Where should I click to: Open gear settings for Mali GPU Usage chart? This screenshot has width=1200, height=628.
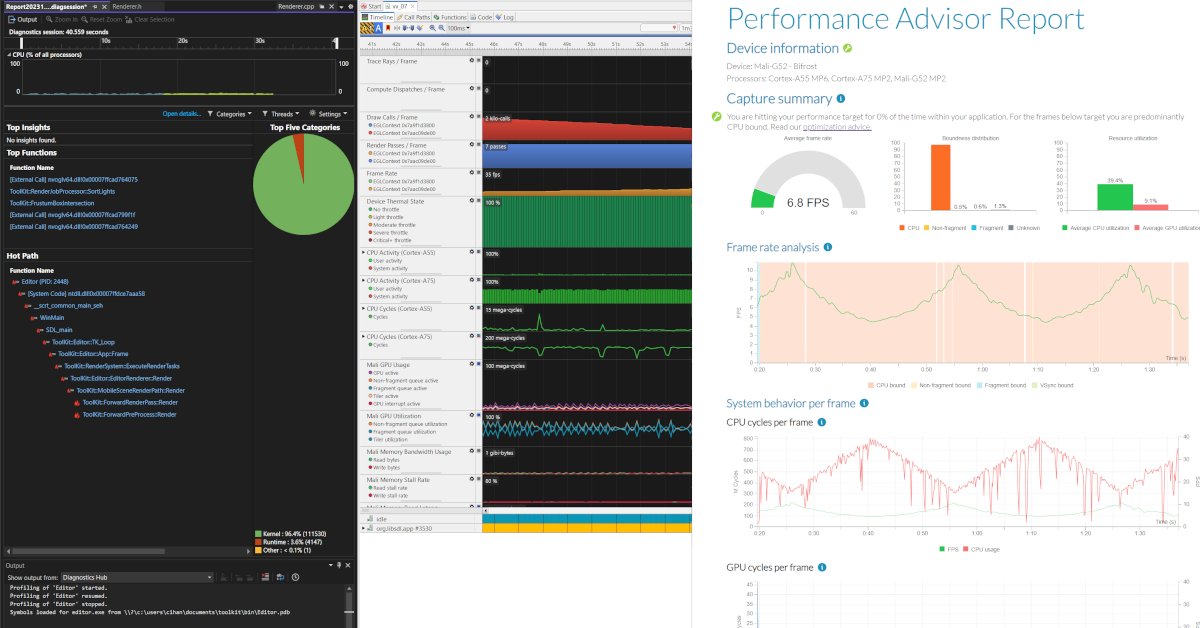point(472,365)
